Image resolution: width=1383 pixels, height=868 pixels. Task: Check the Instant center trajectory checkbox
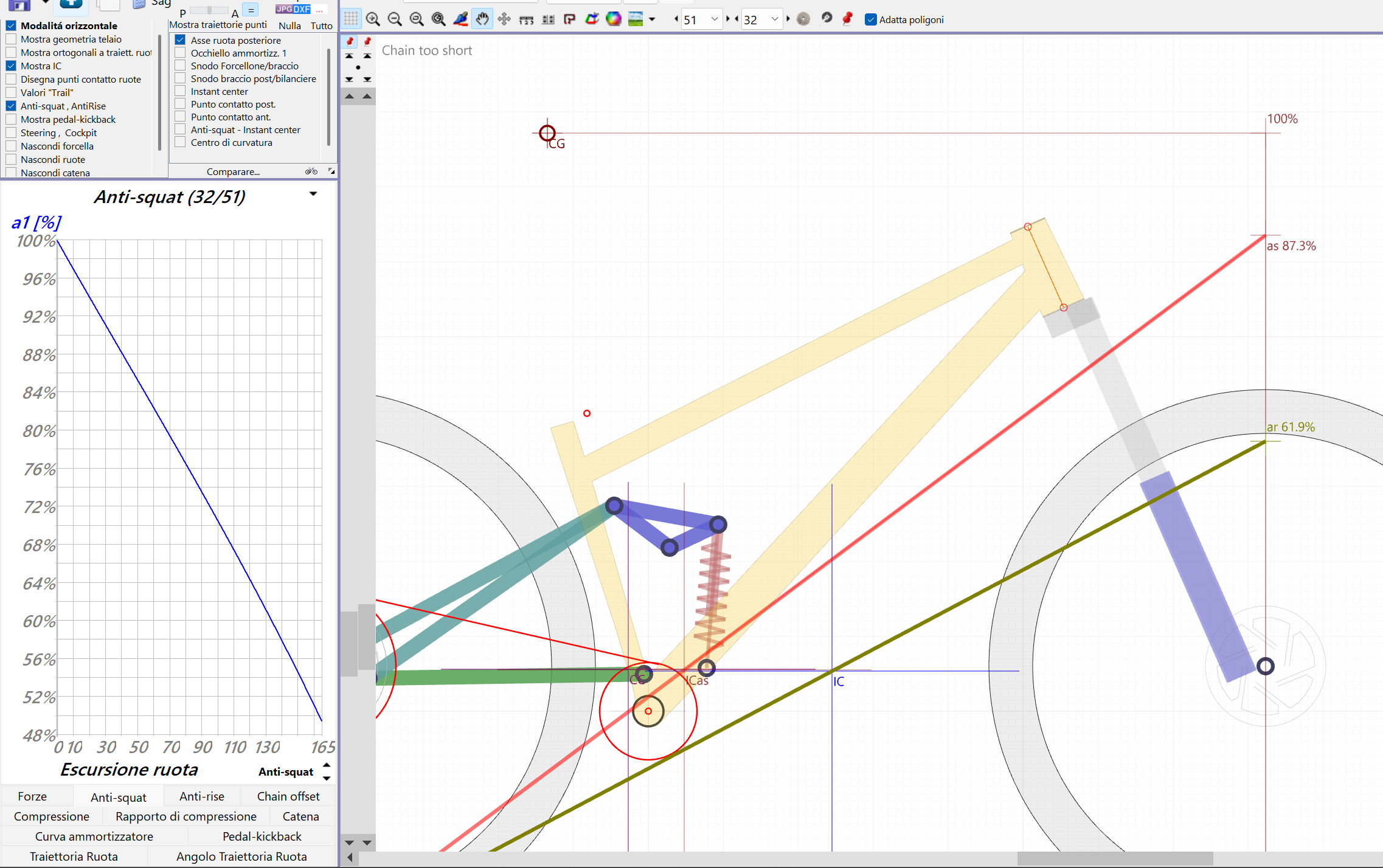tap(180, 91)
